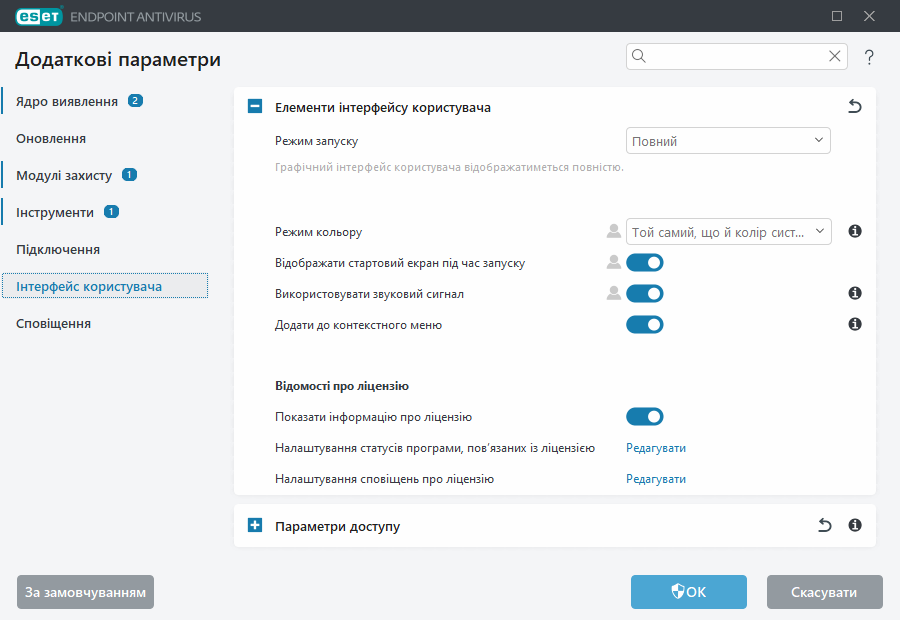Click the 'За замовчуванням' button
900x620 pixels.
(x=86, y=592)
